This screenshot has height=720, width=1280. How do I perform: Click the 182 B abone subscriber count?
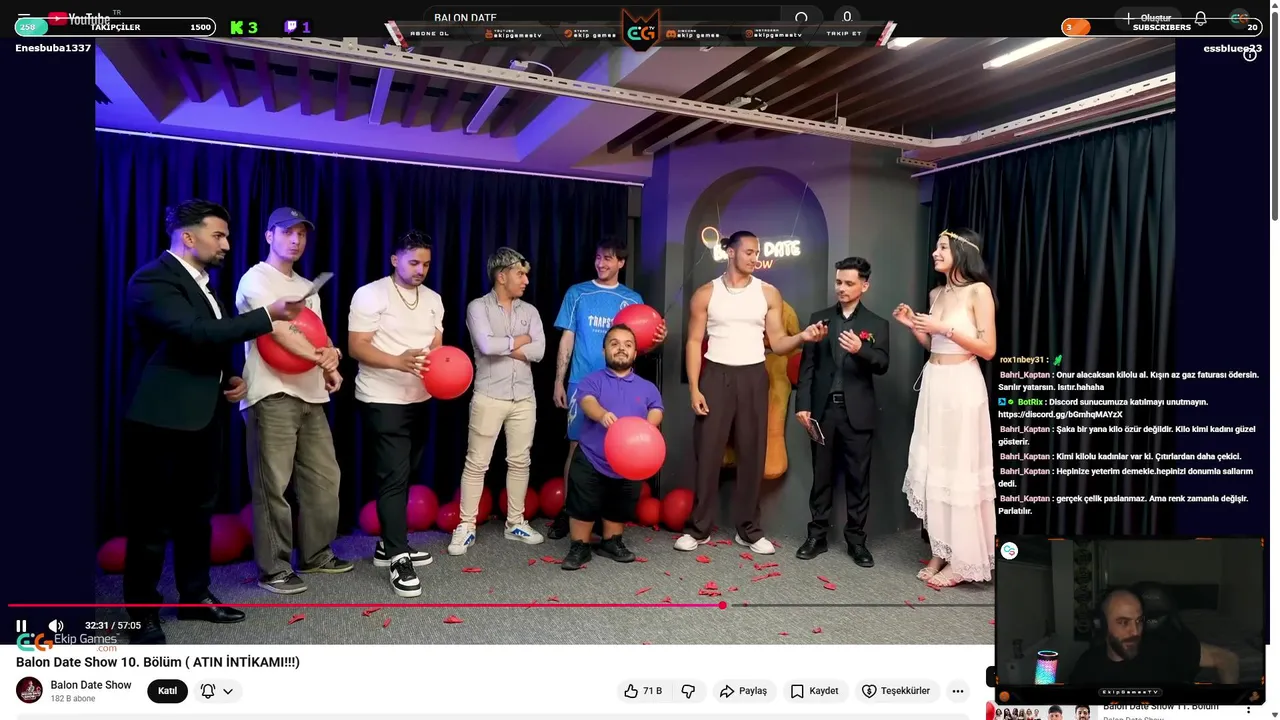[73, 699]
